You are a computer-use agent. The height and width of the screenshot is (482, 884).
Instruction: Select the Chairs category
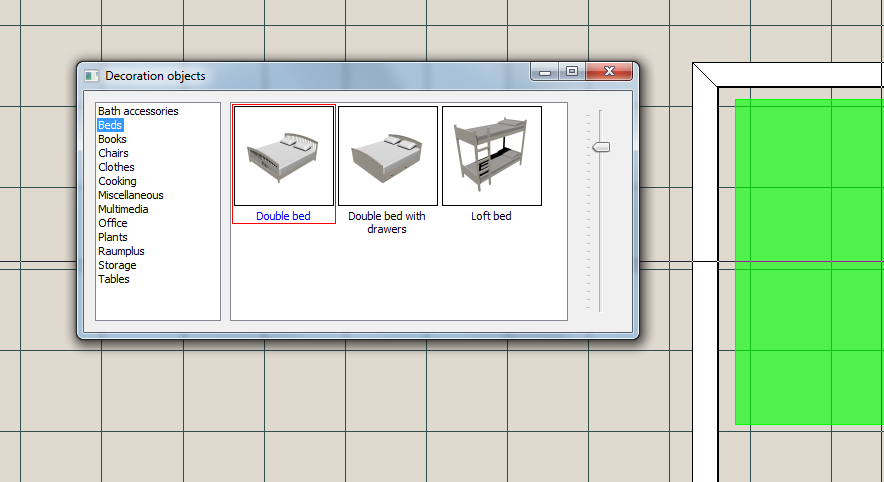tap(113, 153)
